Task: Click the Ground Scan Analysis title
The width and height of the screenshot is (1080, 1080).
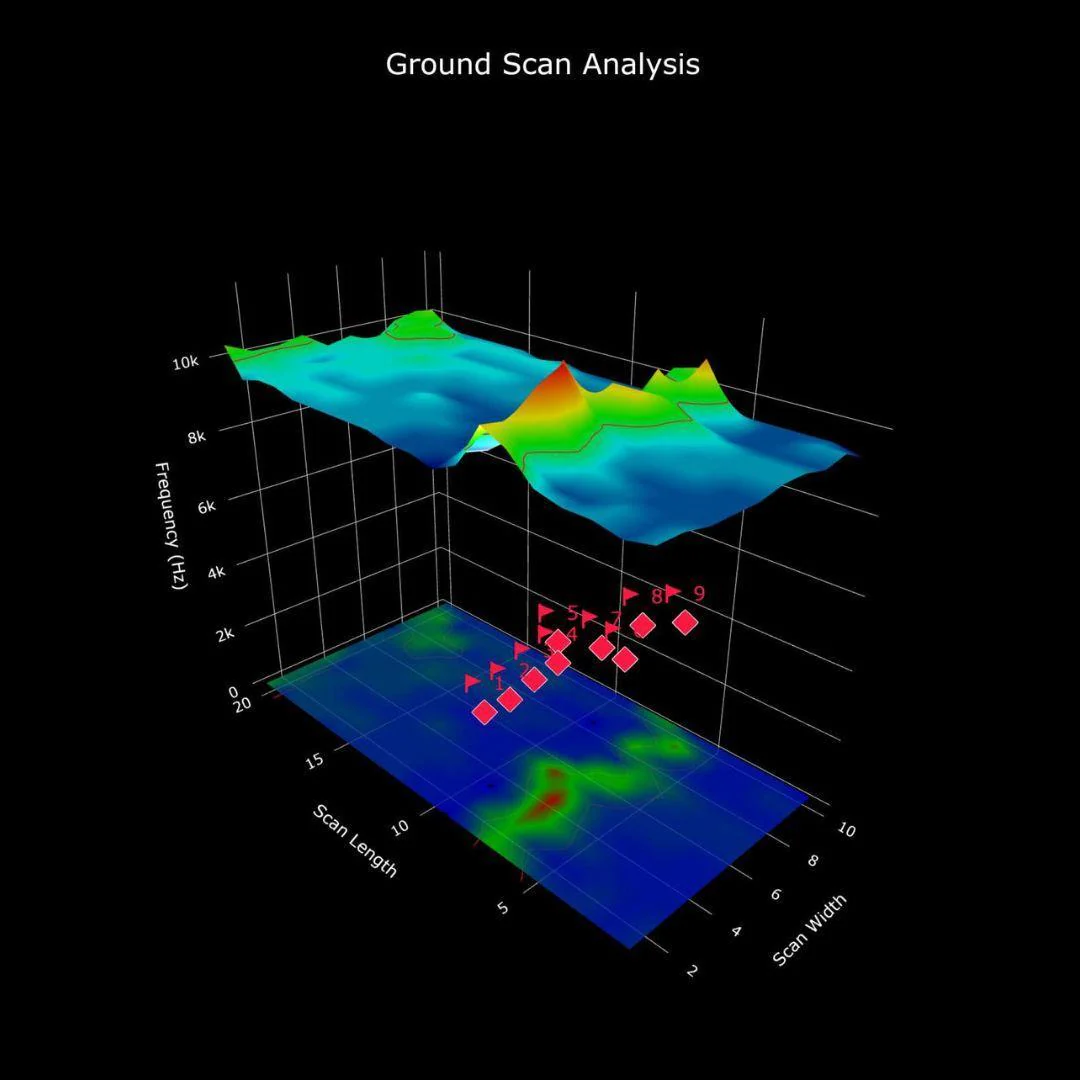Action: (x=543, y=64)
